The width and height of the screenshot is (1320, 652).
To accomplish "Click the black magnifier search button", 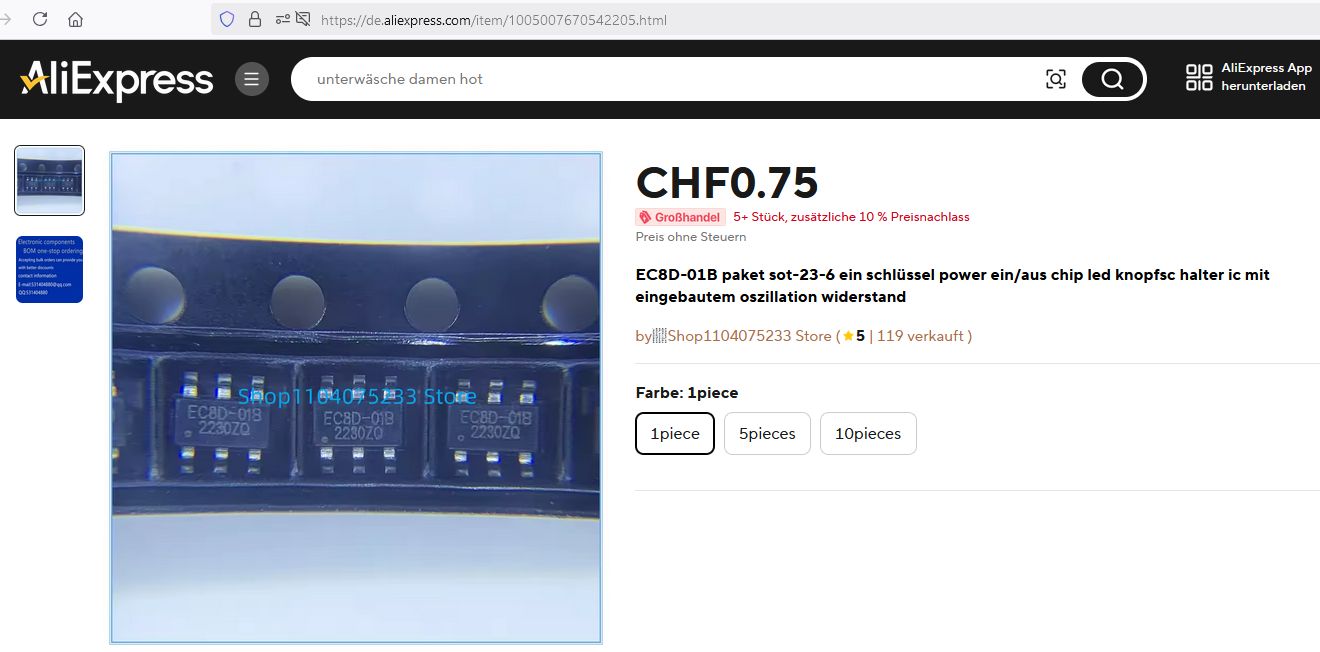I will click(x=1112, y=79).
